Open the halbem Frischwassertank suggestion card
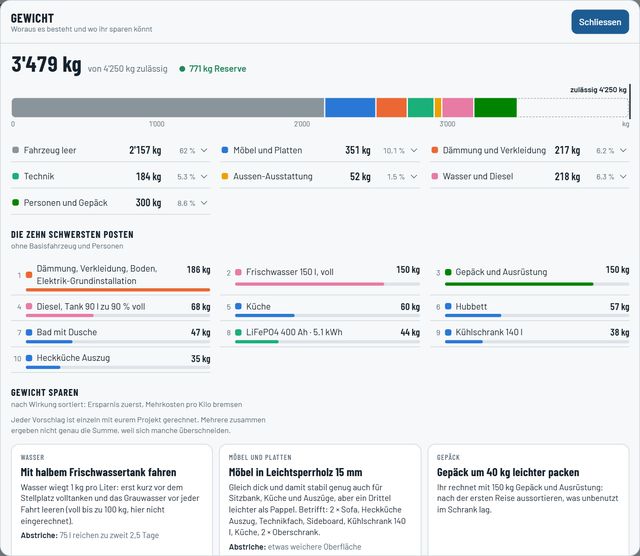The height and width of the screenshot is (556, 640). click(111, 500)
